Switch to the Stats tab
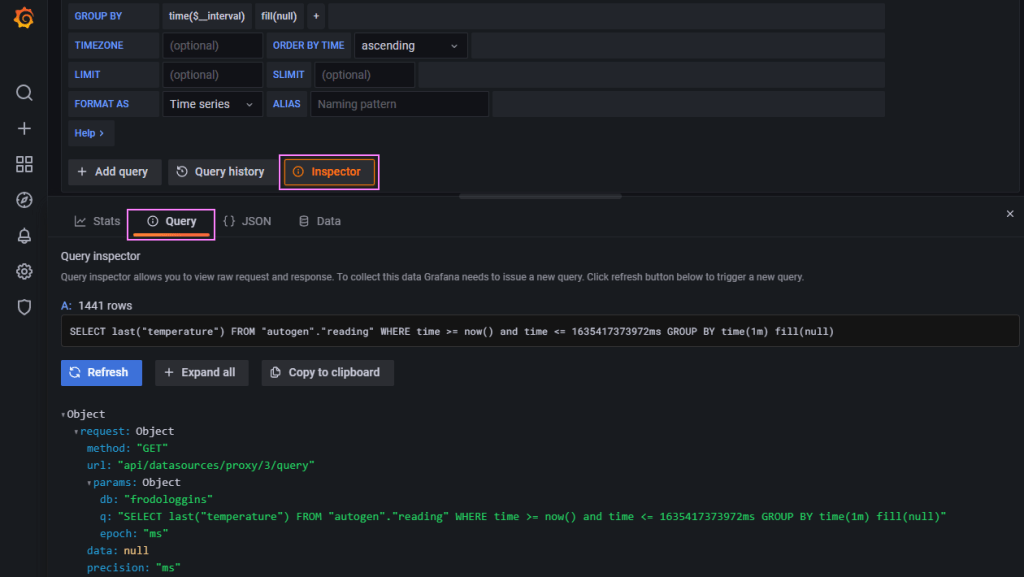The image size is (1024, 577). tap(97, 221)
